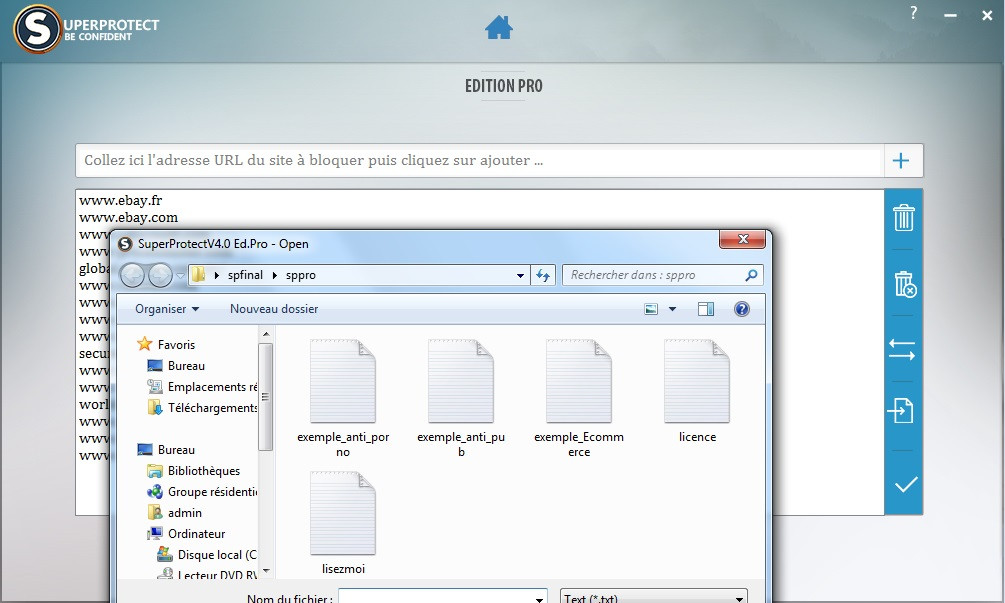Open Bibliothèques in navigation tree
Viewport: 1005px width, 603px height.
(x=194, y=471)
